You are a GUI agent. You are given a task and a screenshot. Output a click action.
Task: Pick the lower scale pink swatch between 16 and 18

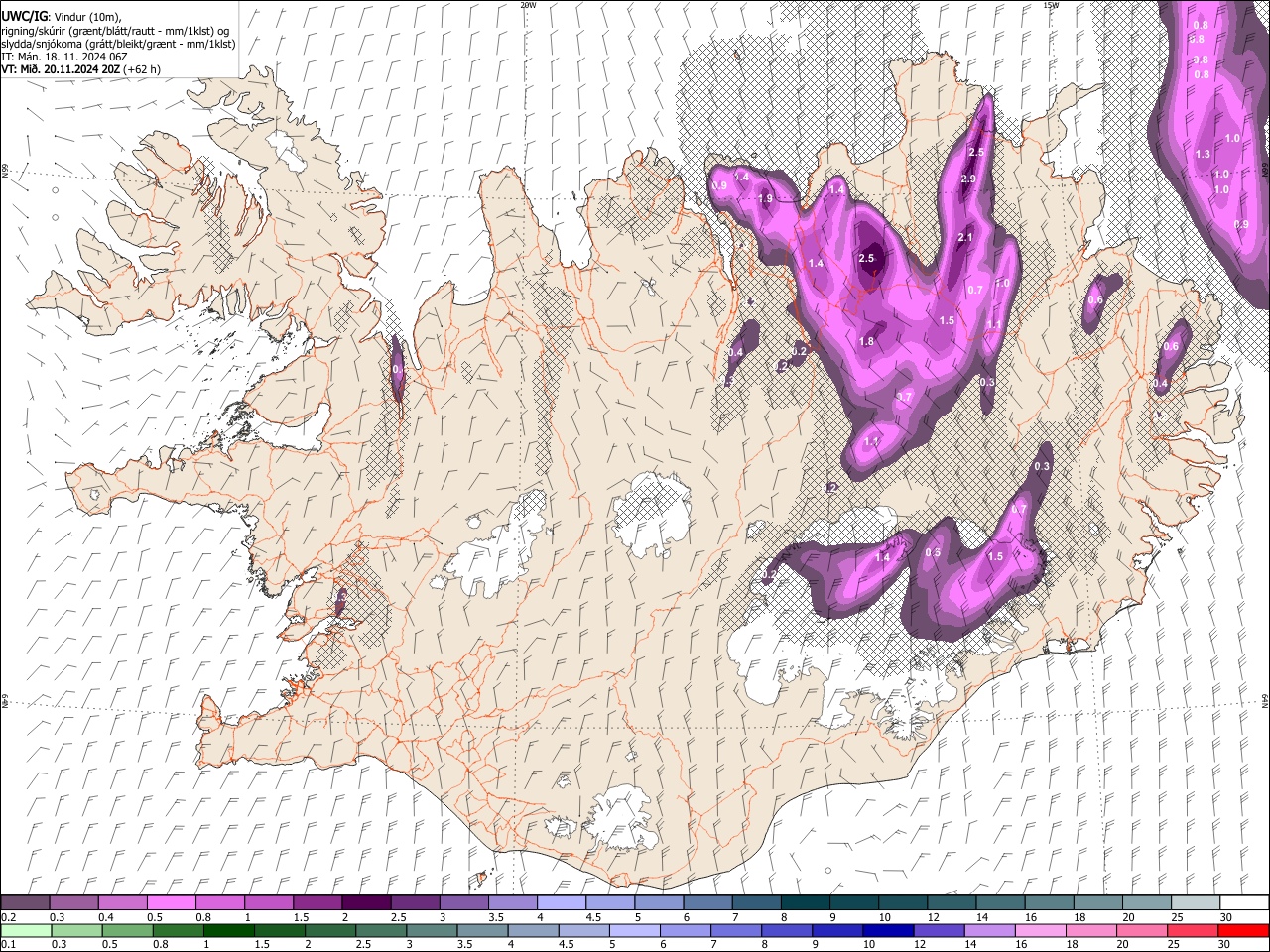(x=1042, y=930)
